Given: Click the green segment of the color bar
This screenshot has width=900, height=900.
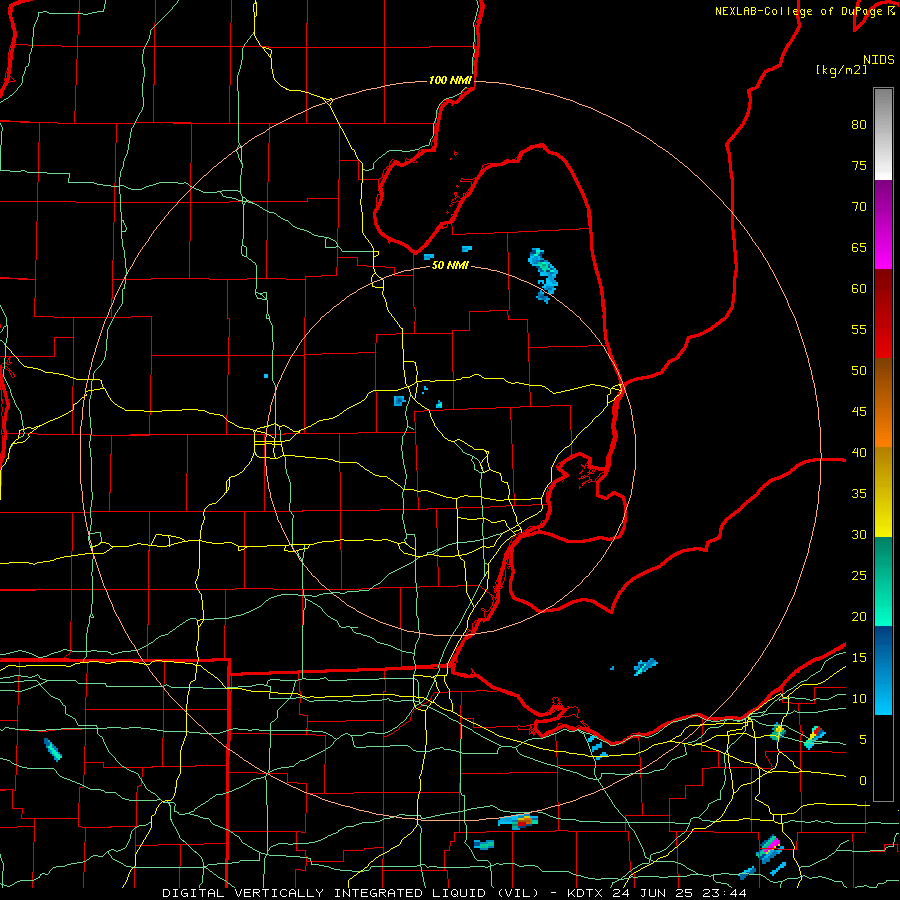Looking at the screenshot, I should pyautogui.click(x=883, y=581).
